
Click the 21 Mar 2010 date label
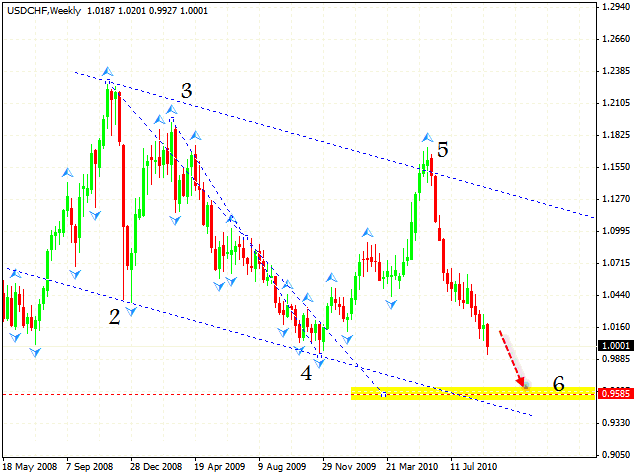412,467
